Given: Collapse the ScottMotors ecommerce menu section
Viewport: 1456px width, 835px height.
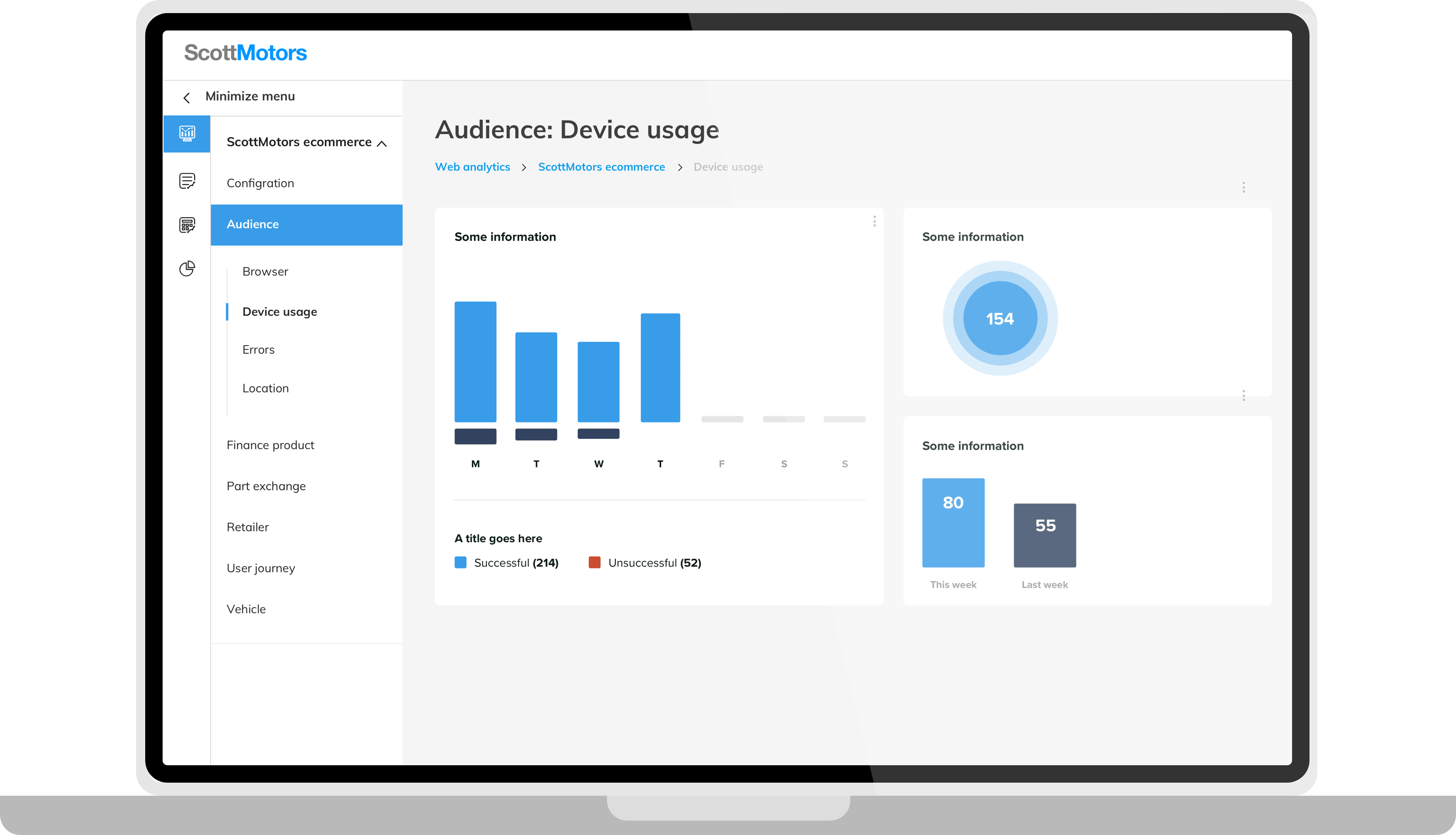Looking at the screenshot, I should (x=382, y=144).
